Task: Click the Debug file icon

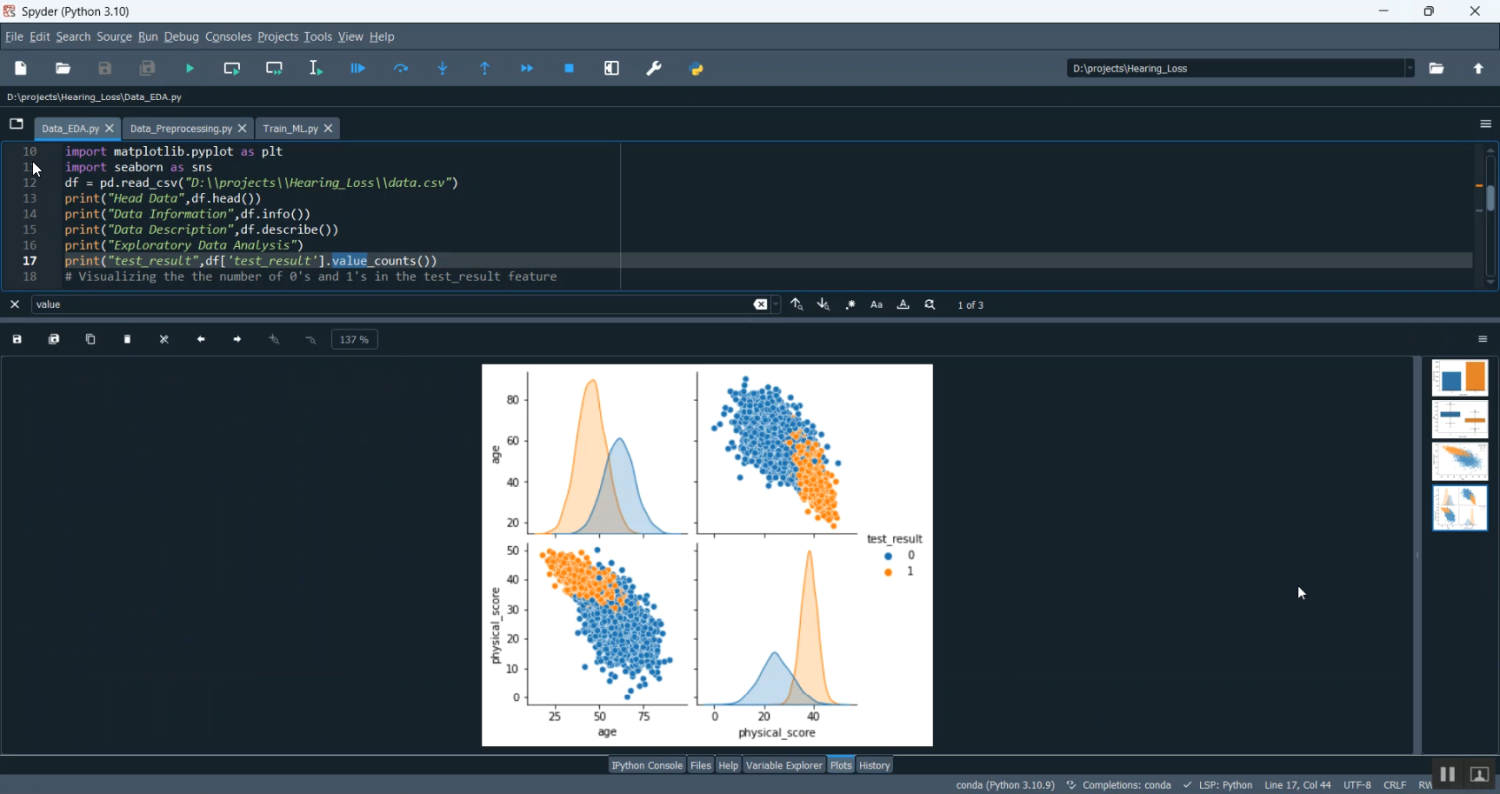Action: (x=358, y=69)
